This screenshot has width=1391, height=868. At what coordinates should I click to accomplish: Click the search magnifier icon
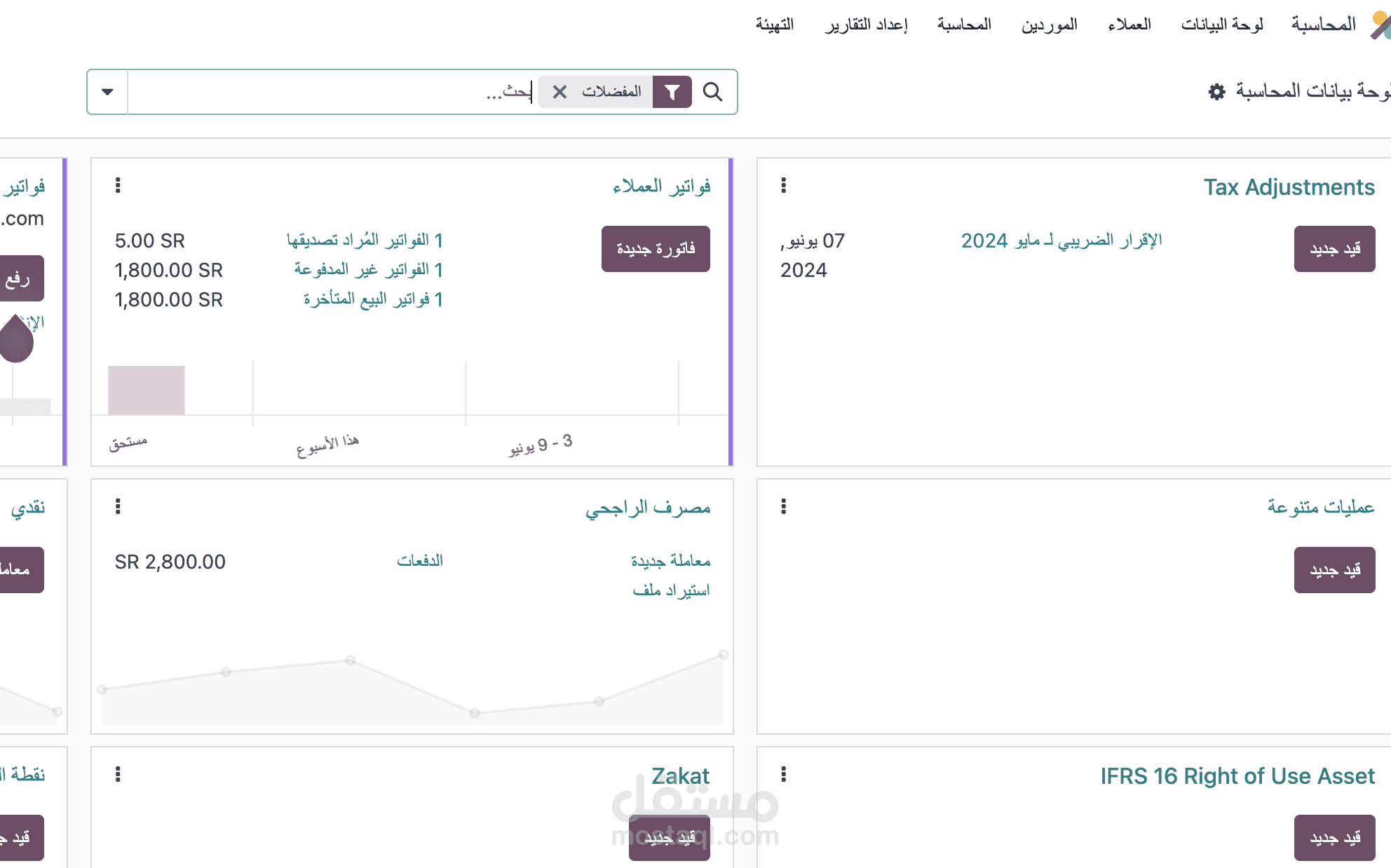pos(712,92)
